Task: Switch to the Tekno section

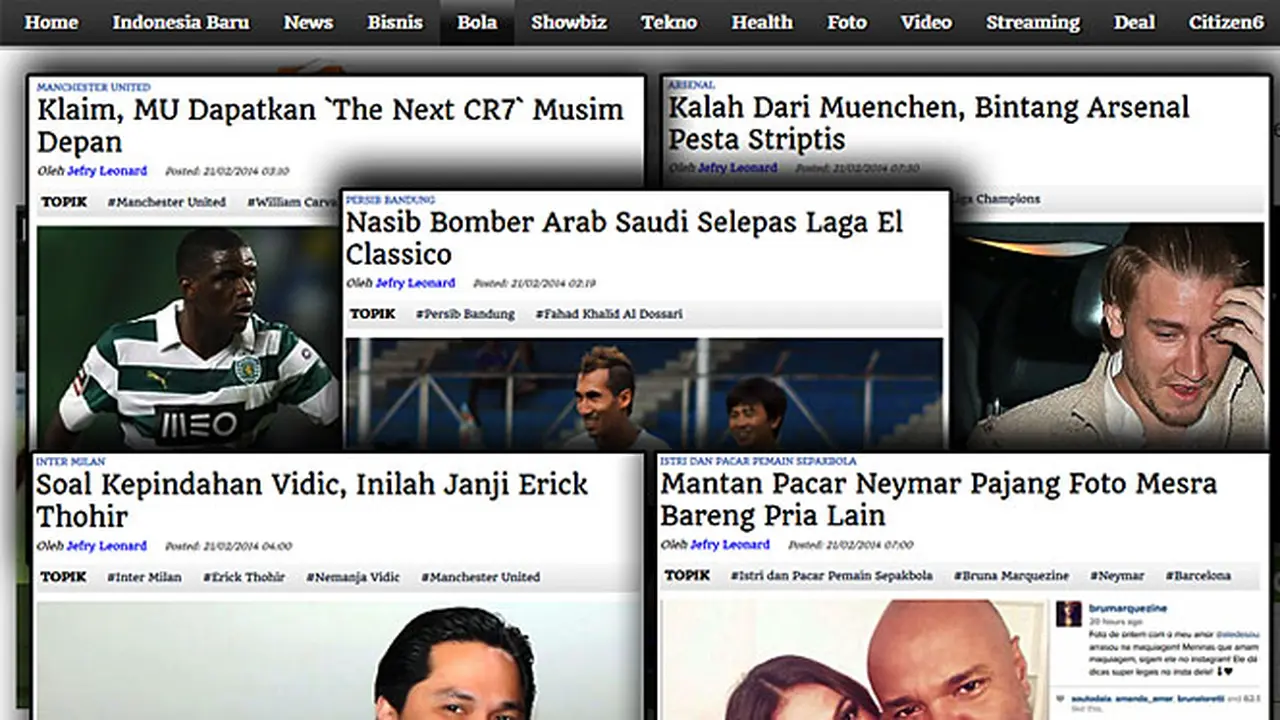Action: coord(669,22)
